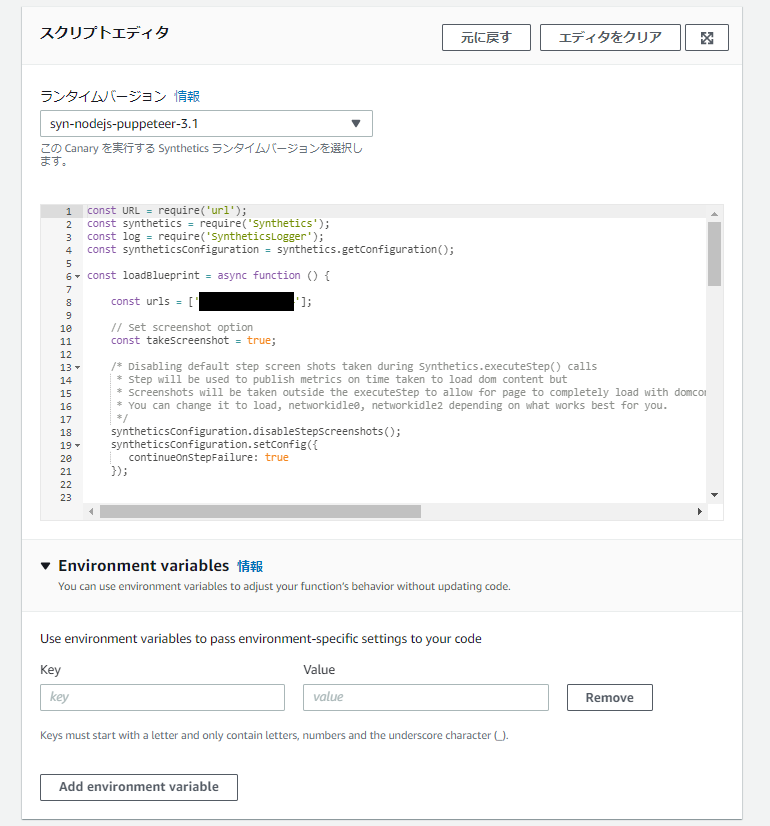The width and height of the screenshot is (770, 826).
Task: Click the horizontal scrollbar right arrow
Action: [x=699, y=512]
